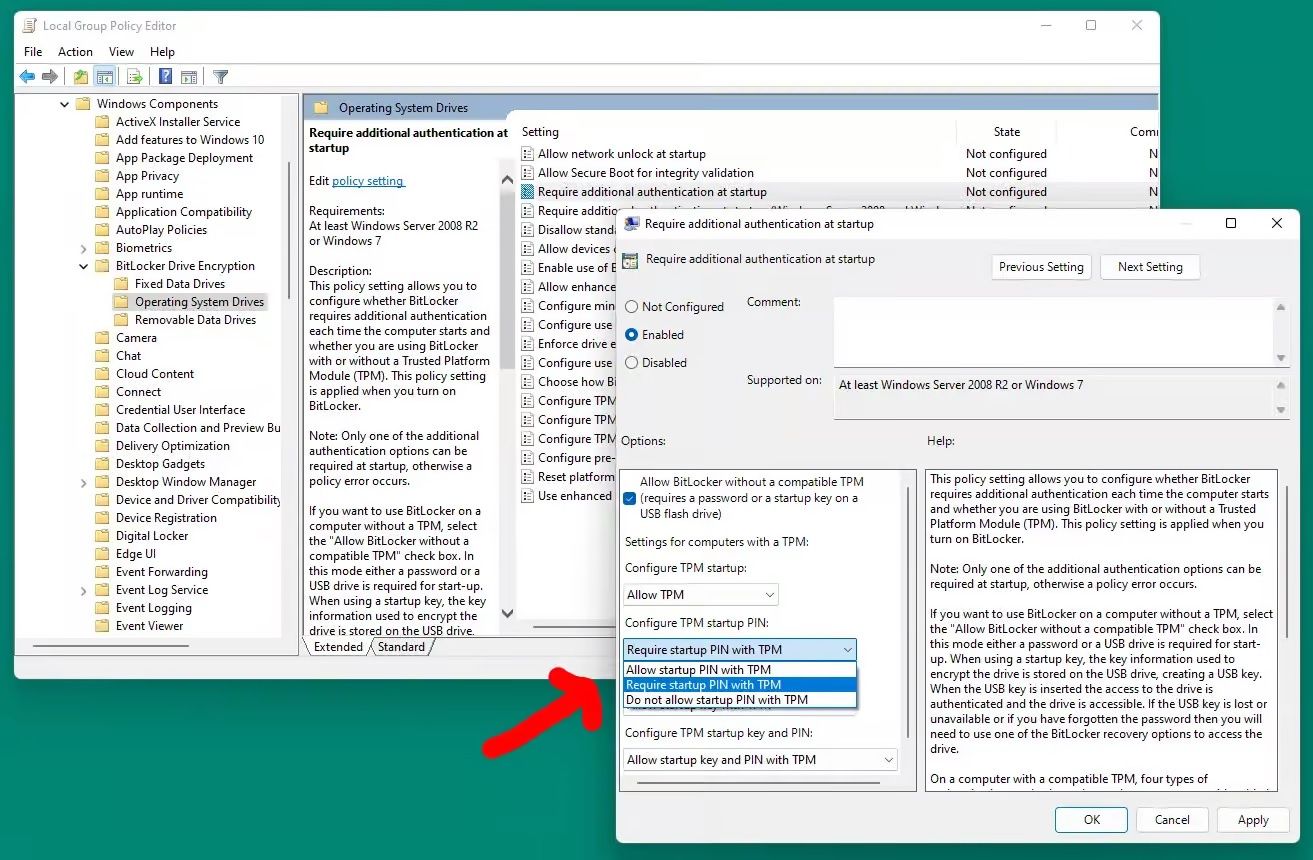Open the View menu
The height and width of the screenshot is (860, 1313).
coord(121,52)
